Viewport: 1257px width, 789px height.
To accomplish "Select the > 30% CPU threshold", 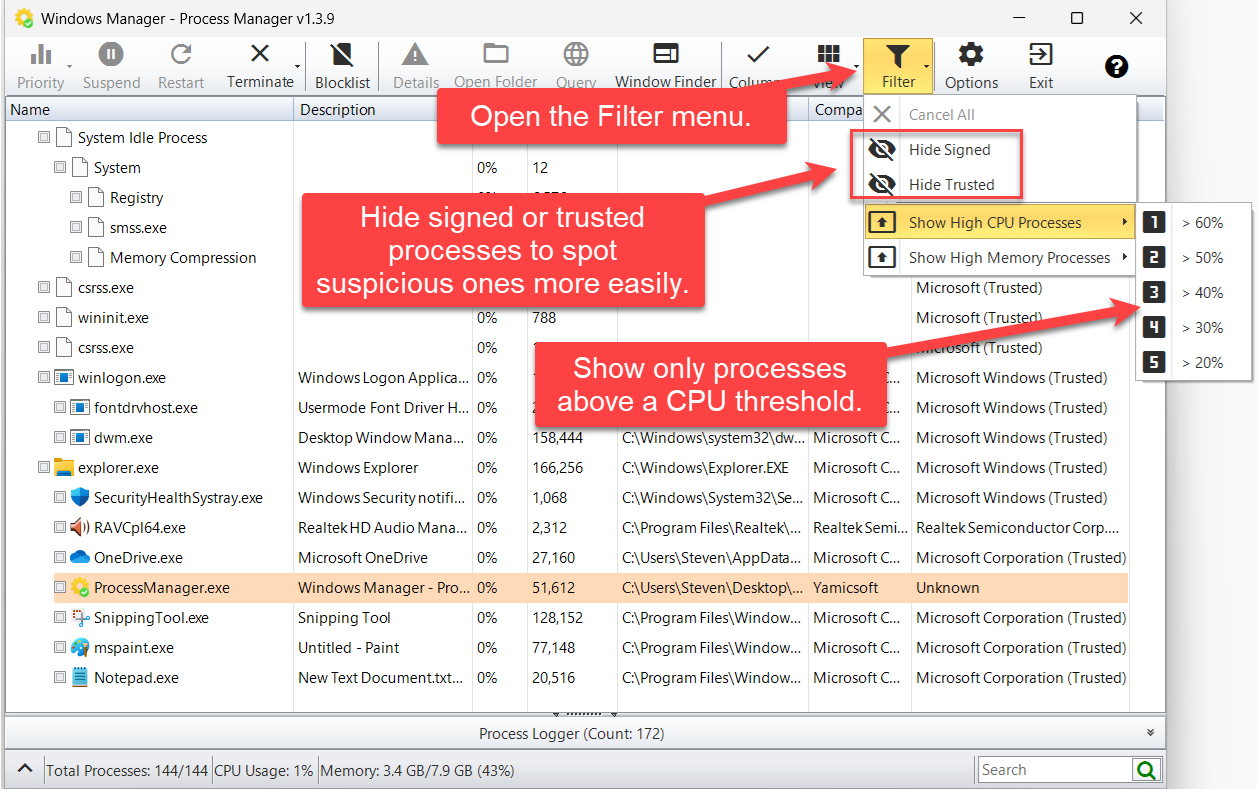I will [x=1193, y=328].
